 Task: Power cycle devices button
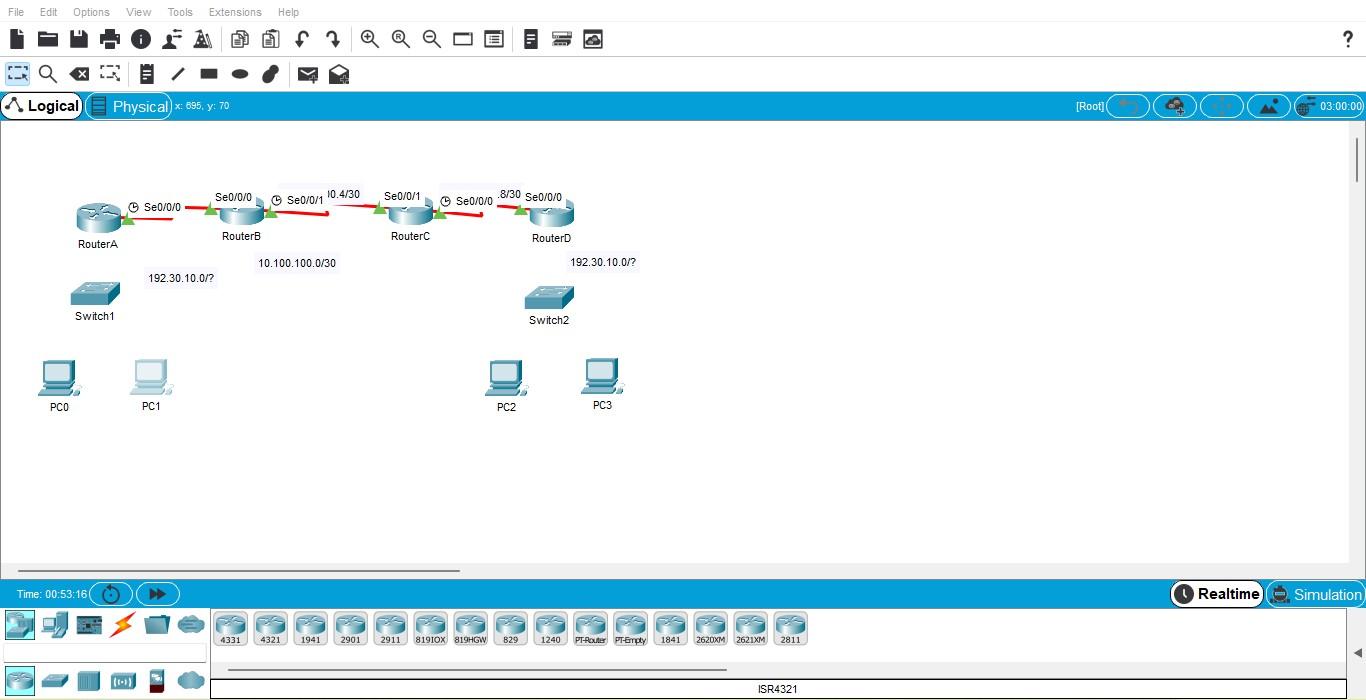(x=111, y=594)
